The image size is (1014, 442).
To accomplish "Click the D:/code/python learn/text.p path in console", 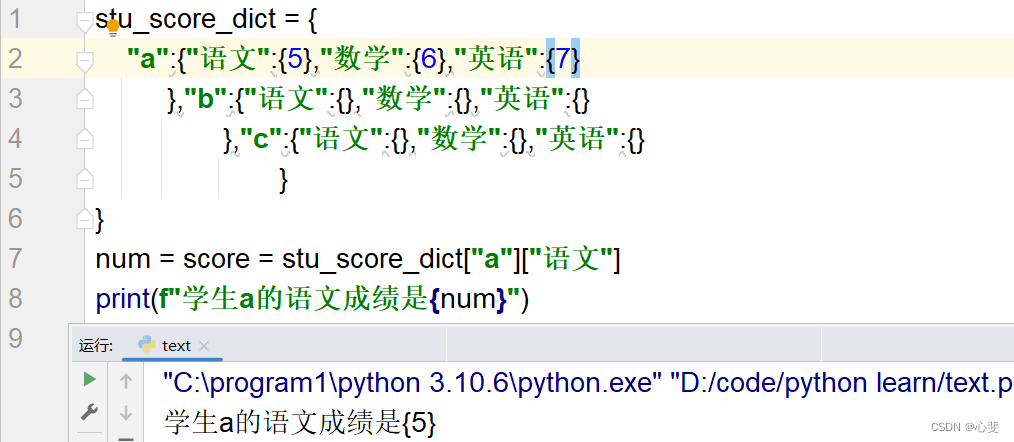I will [844, 384].
